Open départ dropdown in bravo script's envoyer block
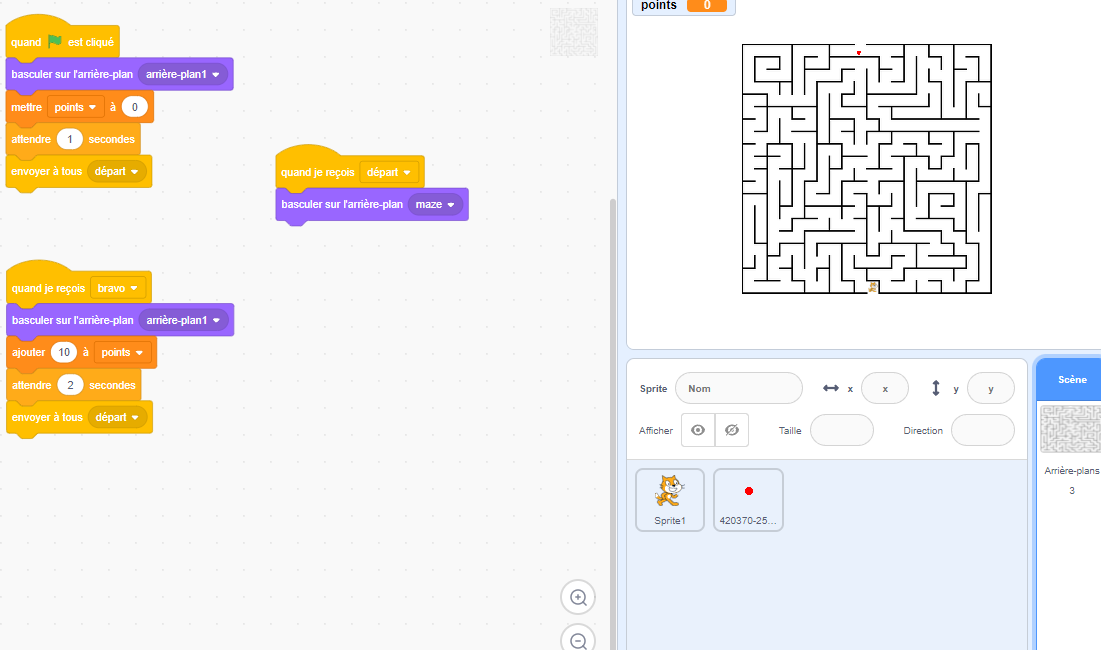Viewport: 1101px width, 650px height. point(117,417)
